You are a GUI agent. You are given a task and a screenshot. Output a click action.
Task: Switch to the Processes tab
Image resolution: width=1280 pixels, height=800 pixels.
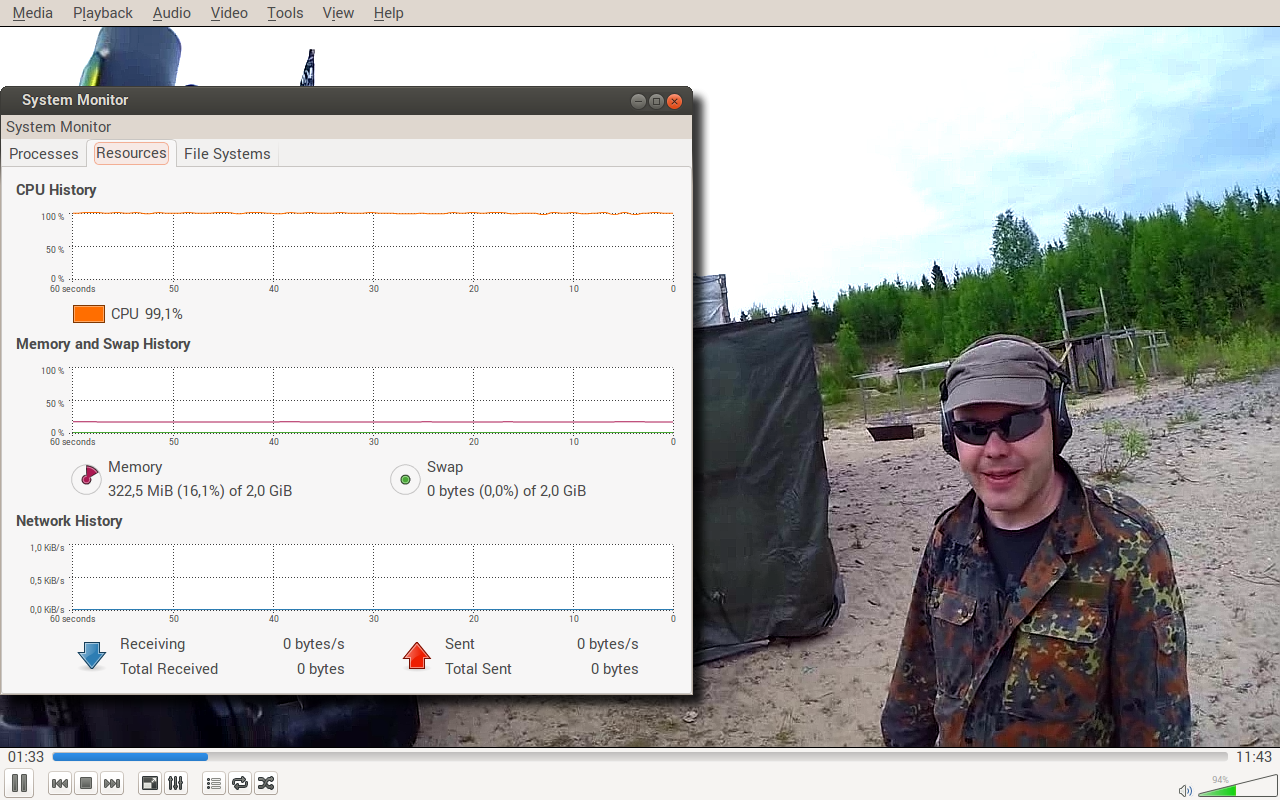pos(44,154)
